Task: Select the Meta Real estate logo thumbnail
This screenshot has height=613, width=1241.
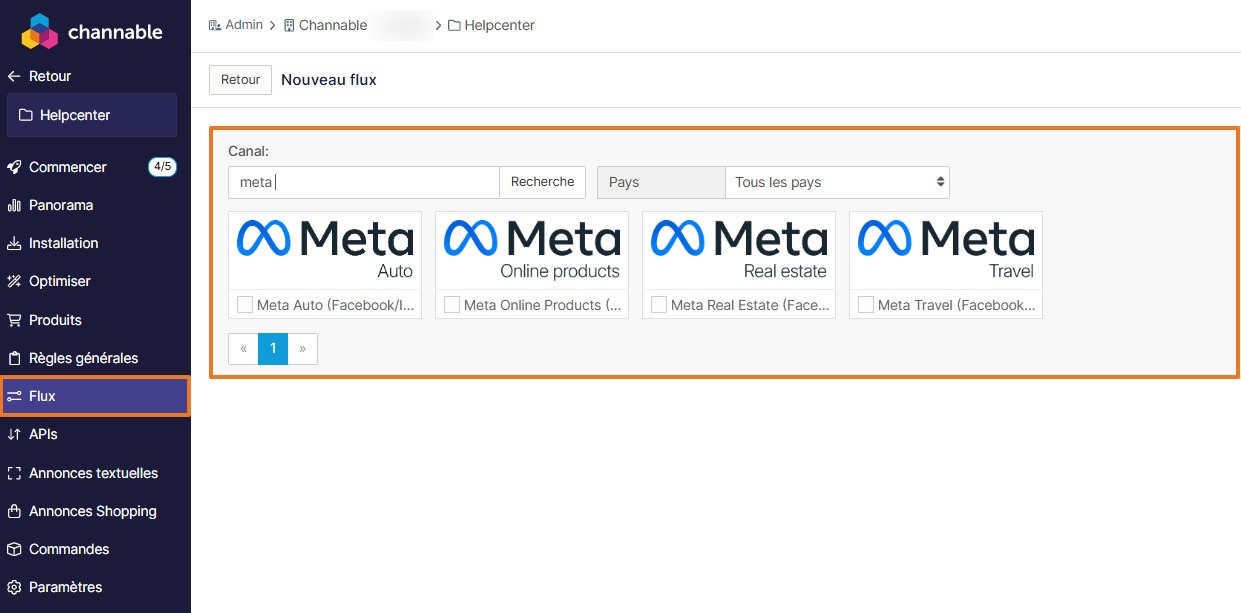Action: click(739, 250)
